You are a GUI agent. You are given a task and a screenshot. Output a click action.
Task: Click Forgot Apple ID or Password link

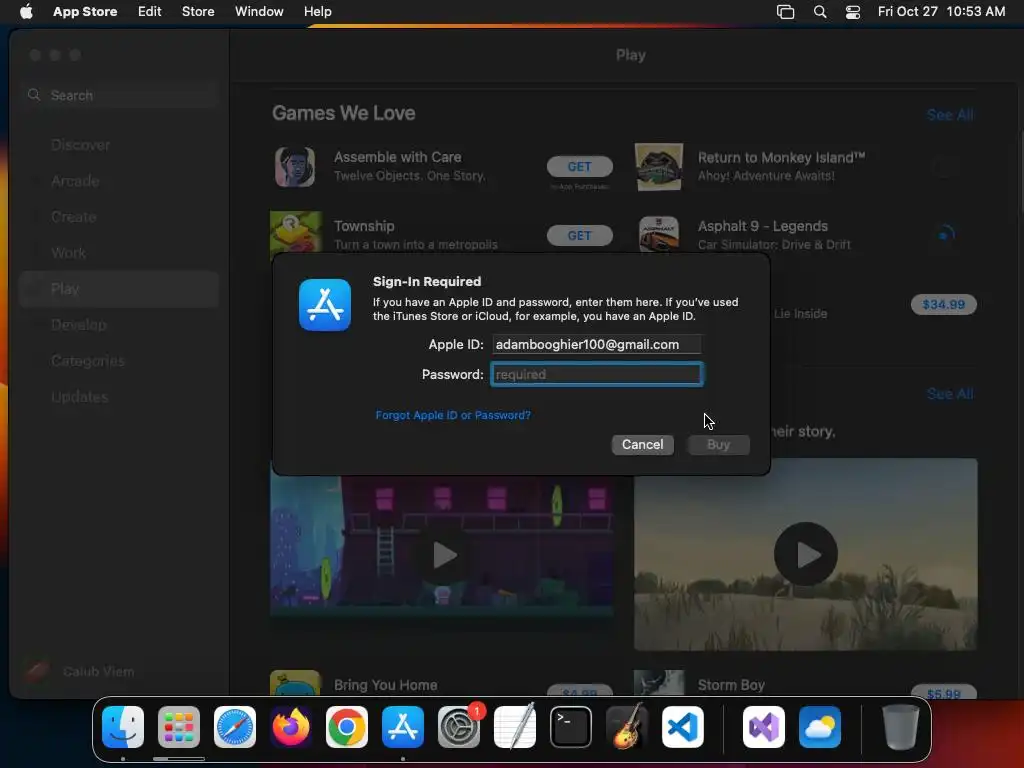click(453, 415)
